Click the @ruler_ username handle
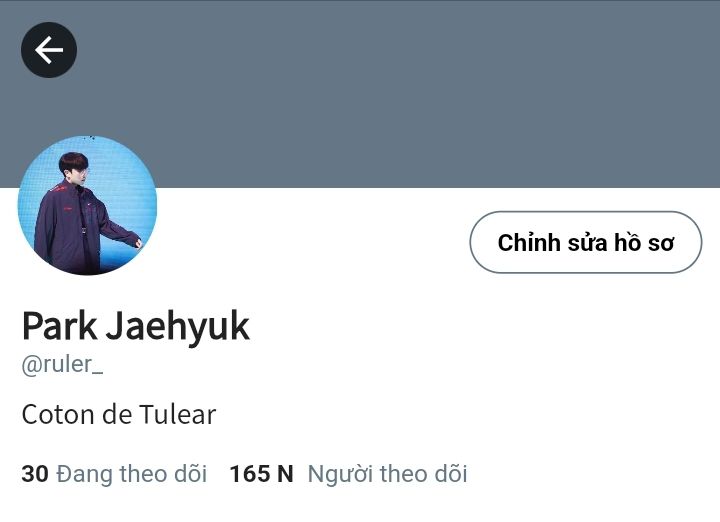The height and width of the screenshot is (522, 720). pyautogui.click(x=62, y=364)
